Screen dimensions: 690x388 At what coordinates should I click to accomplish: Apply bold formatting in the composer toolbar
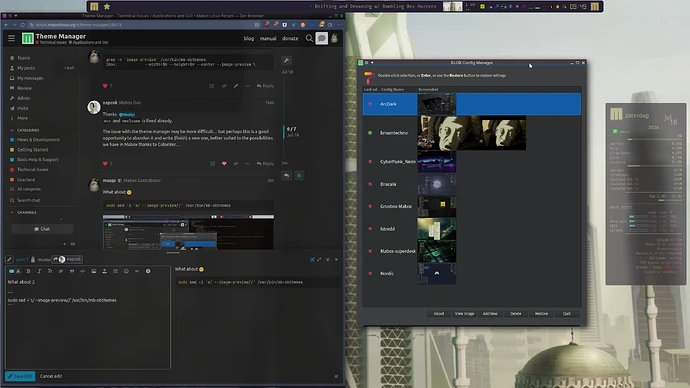pyautogui.click(x=29, y=271)
